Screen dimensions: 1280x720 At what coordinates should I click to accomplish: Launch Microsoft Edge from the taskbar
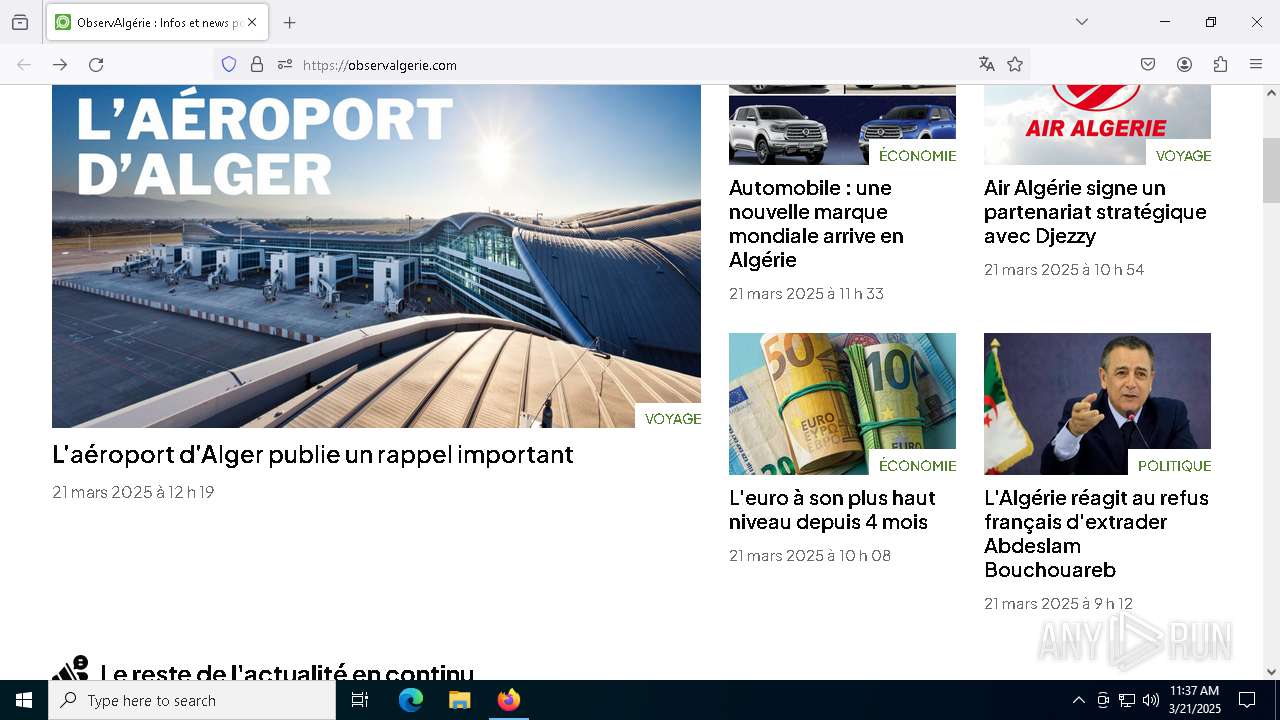pyautogui.click(x=411, y=700)
